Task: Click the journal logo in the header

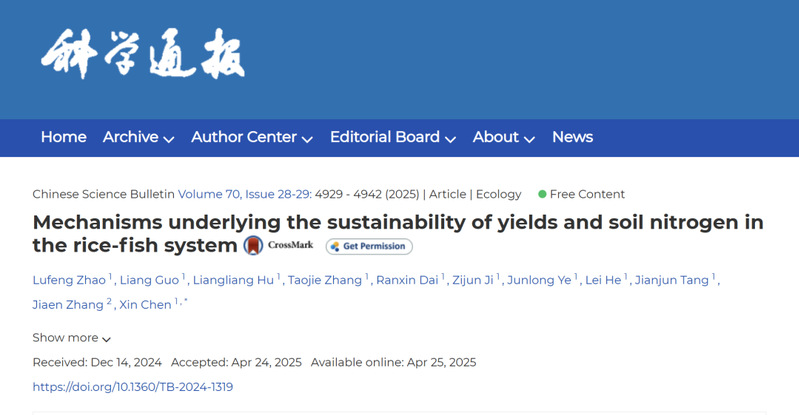Action: point(143,55)
